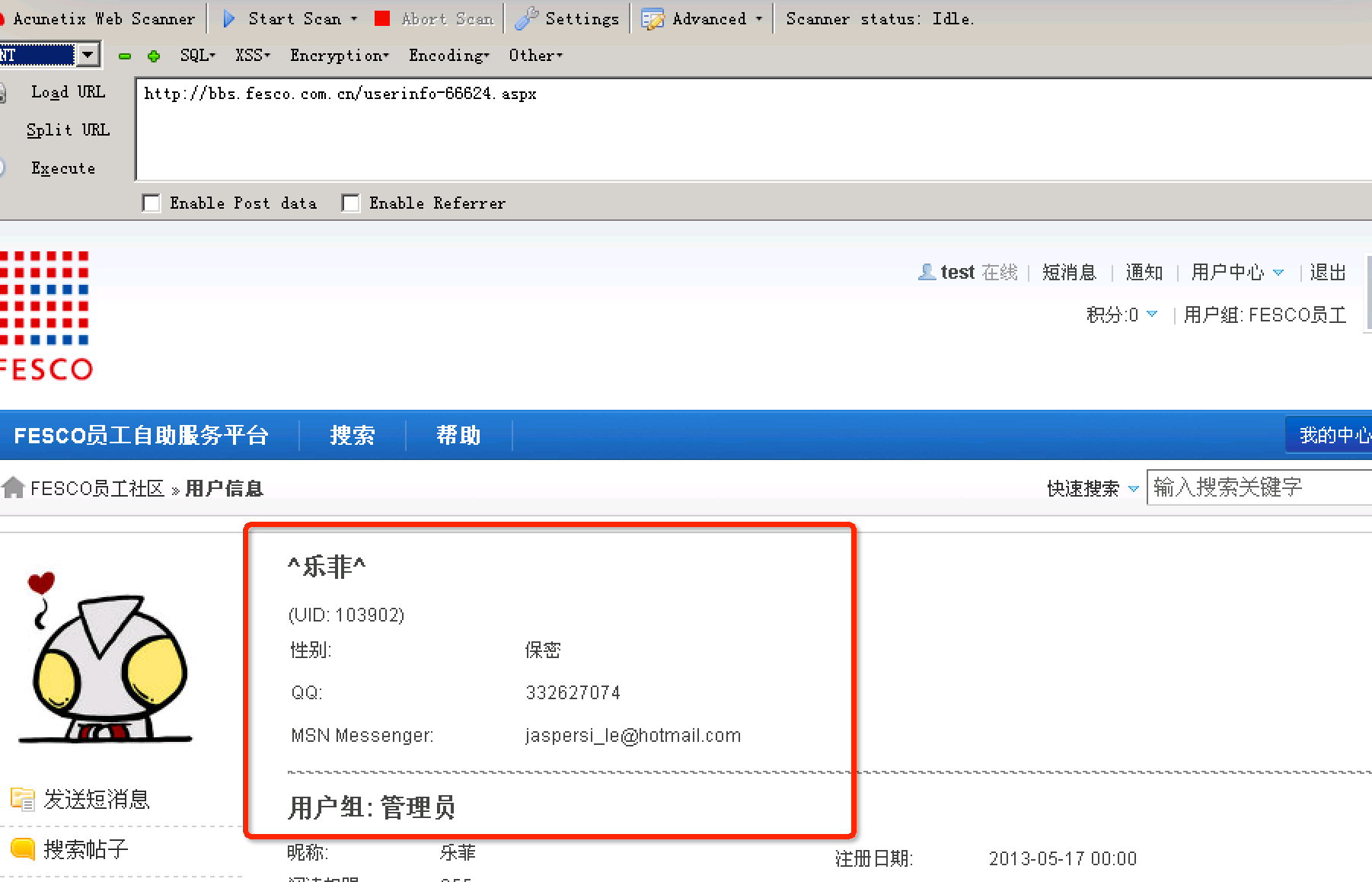Click test username link

[958, 272]
